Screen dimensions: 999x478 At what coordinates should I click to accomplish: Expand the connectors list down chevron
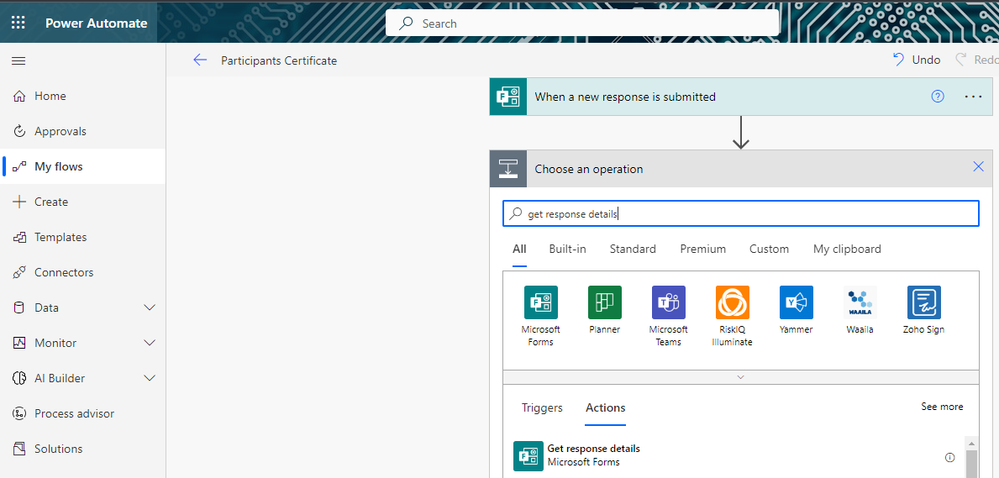(x=740, y=377)
